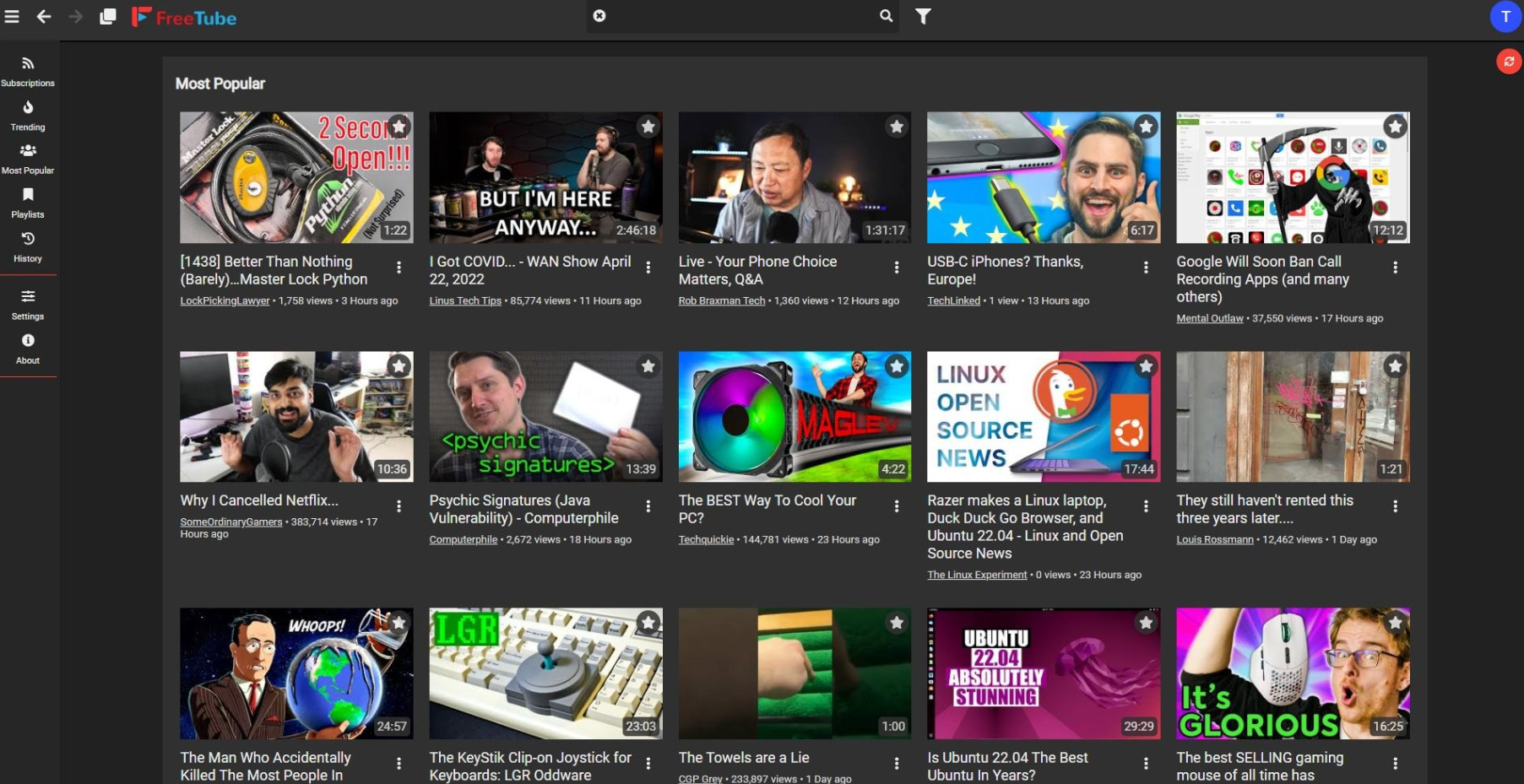Open the hamburger sidebar menu

pos(12,17)
